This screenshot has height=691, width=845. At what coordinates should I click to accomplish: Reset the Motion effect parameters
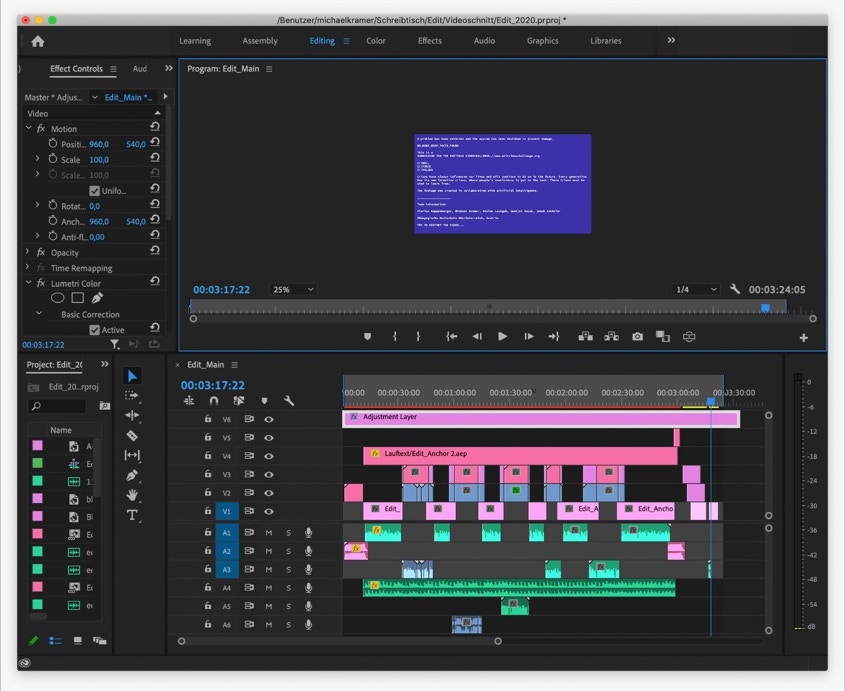click(x=155, y=128)
